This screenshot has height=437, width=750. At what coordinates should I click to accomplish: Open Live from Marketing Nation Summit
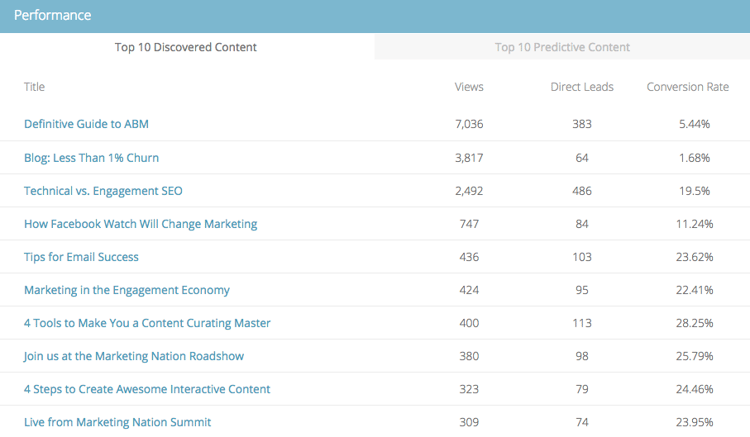(x=117, y=422)
